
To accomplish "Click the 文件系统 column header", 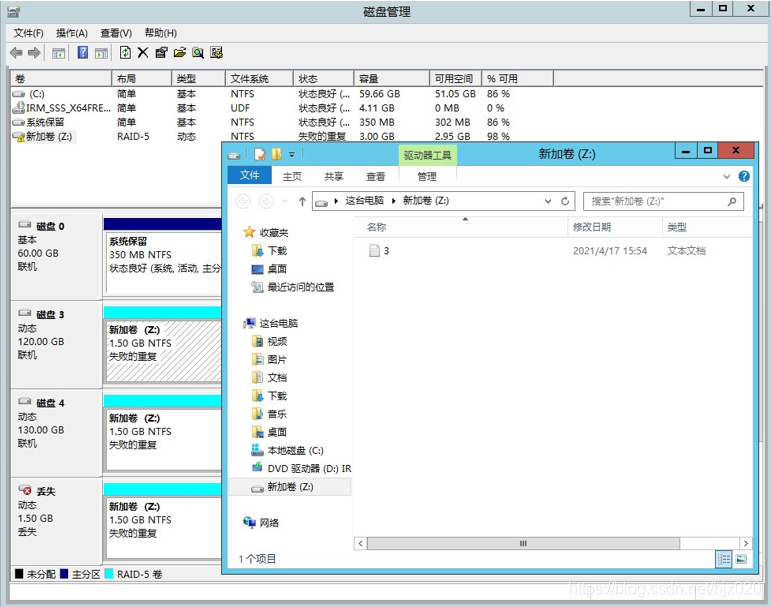I will pyautogui.click(x=259, y=79).
